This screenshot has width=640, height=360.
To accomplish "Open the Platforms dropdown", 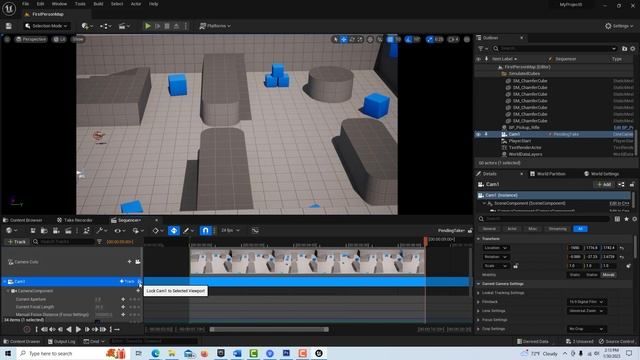I will pos(215,26).
